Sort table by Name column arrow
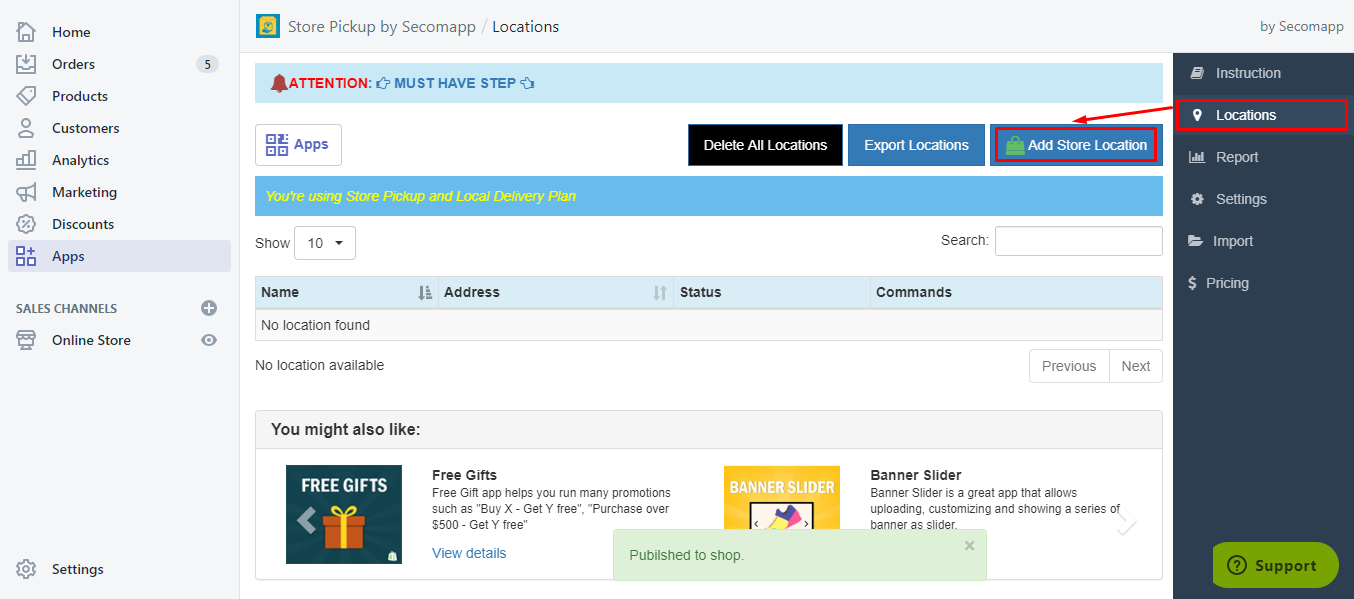 (425, 292)
